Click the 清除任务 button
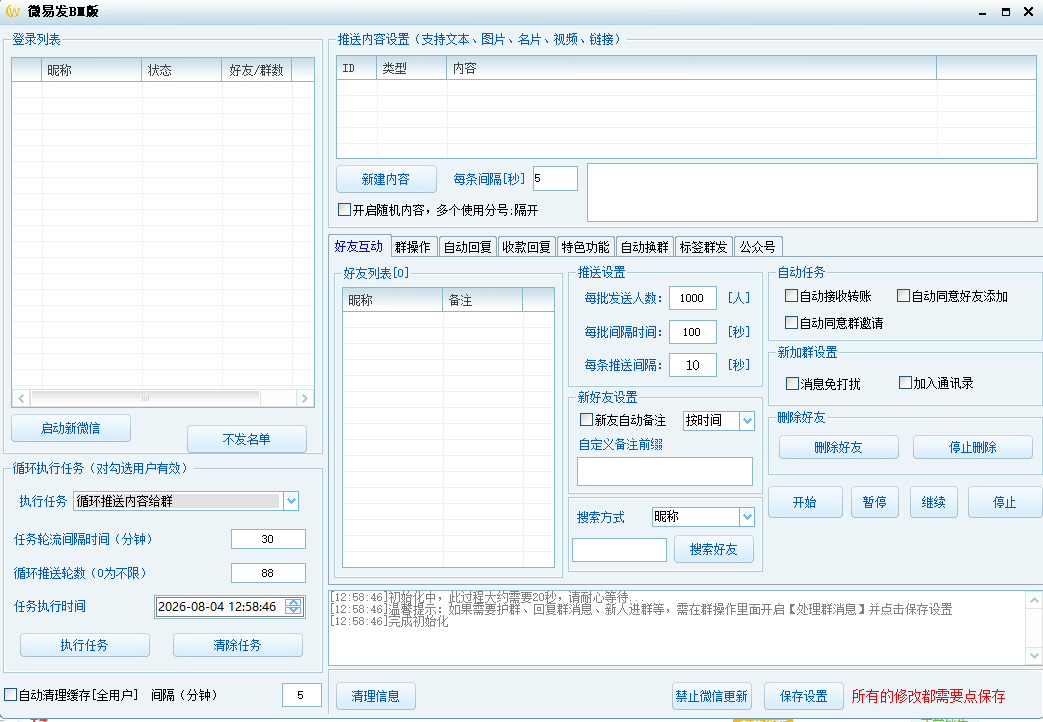Screen dimensions: 1043x722 [x=237, y=645]
